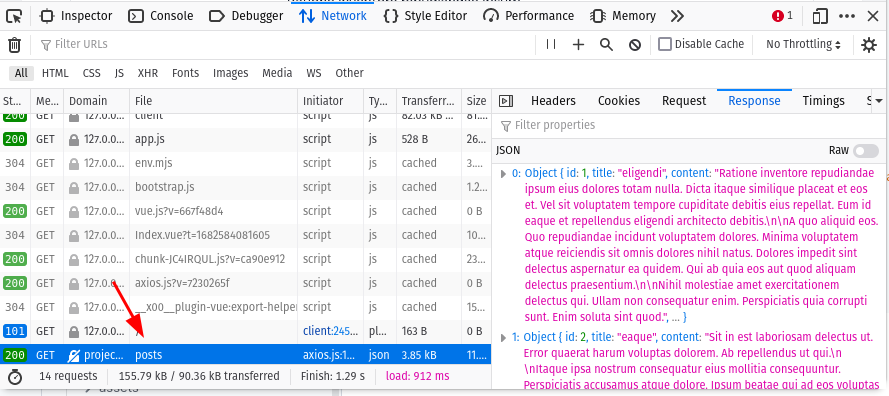Filter requests by JS
Viewport: 889px width, 396px height.
119,73
